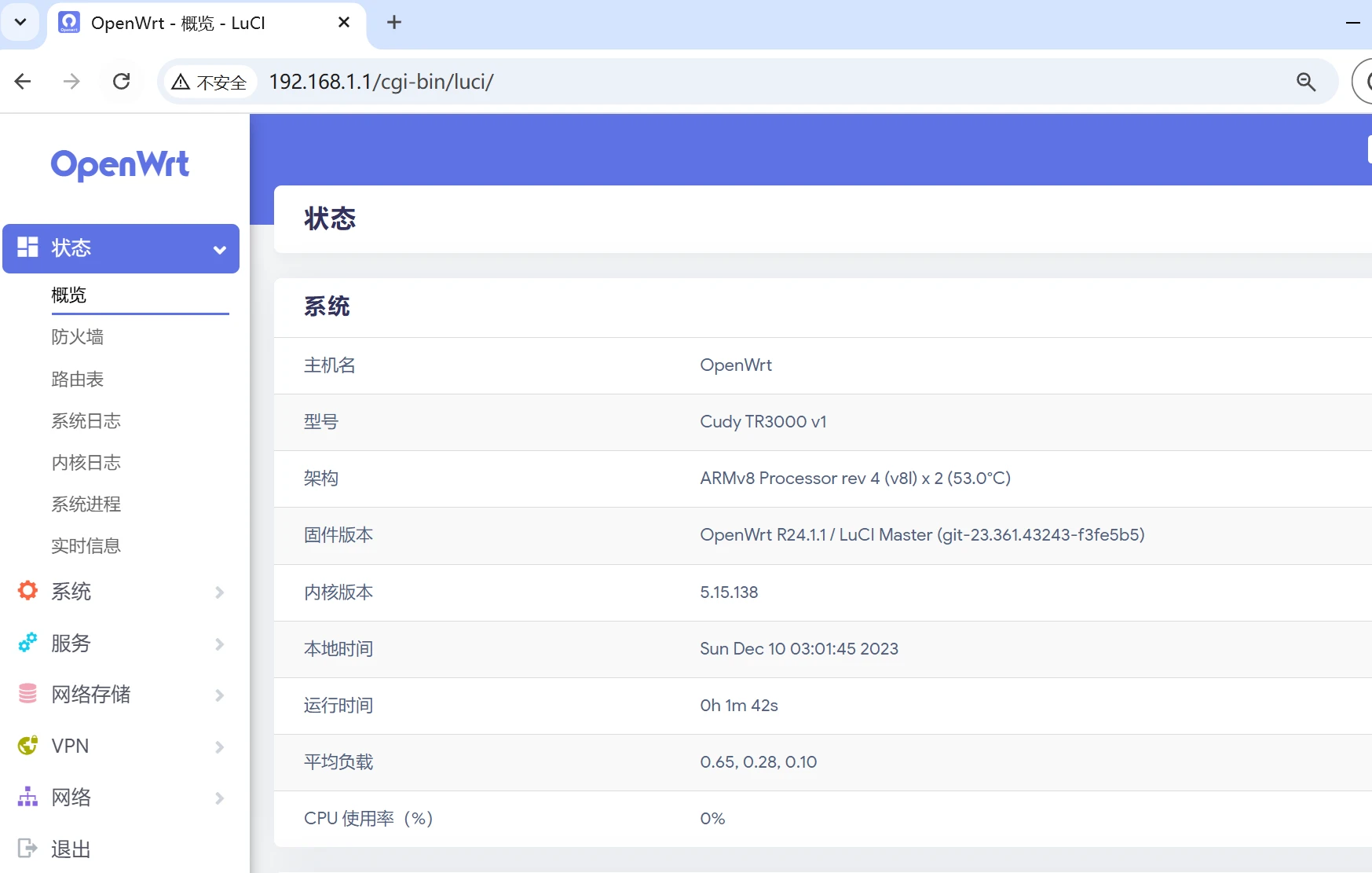The image size is (1372, 873).
Task: Click the kernel version 5.15.138
Action: [729, 592]
